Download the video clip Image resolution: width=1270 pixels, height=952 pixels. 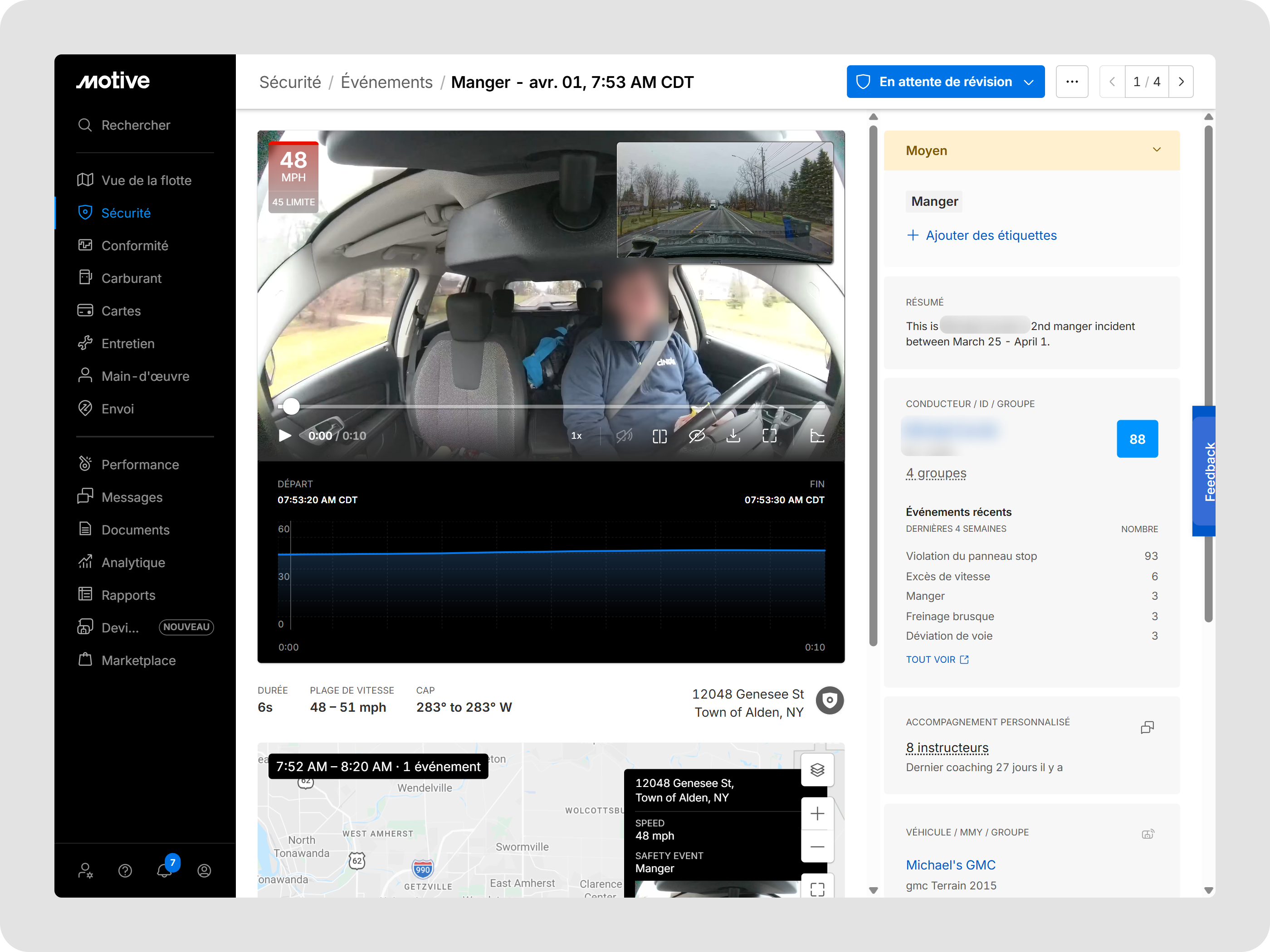[733, 436]
